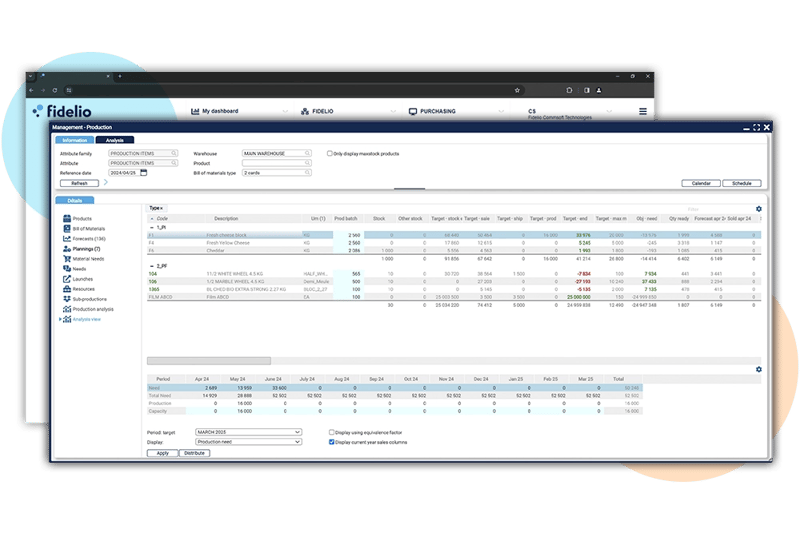Expand the PURCHASING menu chevron
800x533 pixels.
coord(501,111)
